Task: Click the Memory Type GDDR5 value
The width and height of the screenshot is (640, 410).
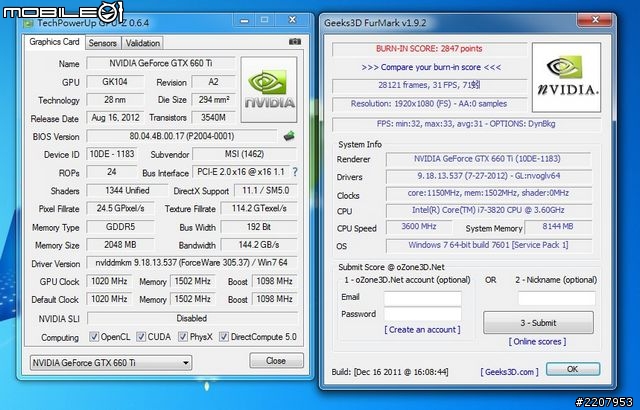Action: (120, 227)
